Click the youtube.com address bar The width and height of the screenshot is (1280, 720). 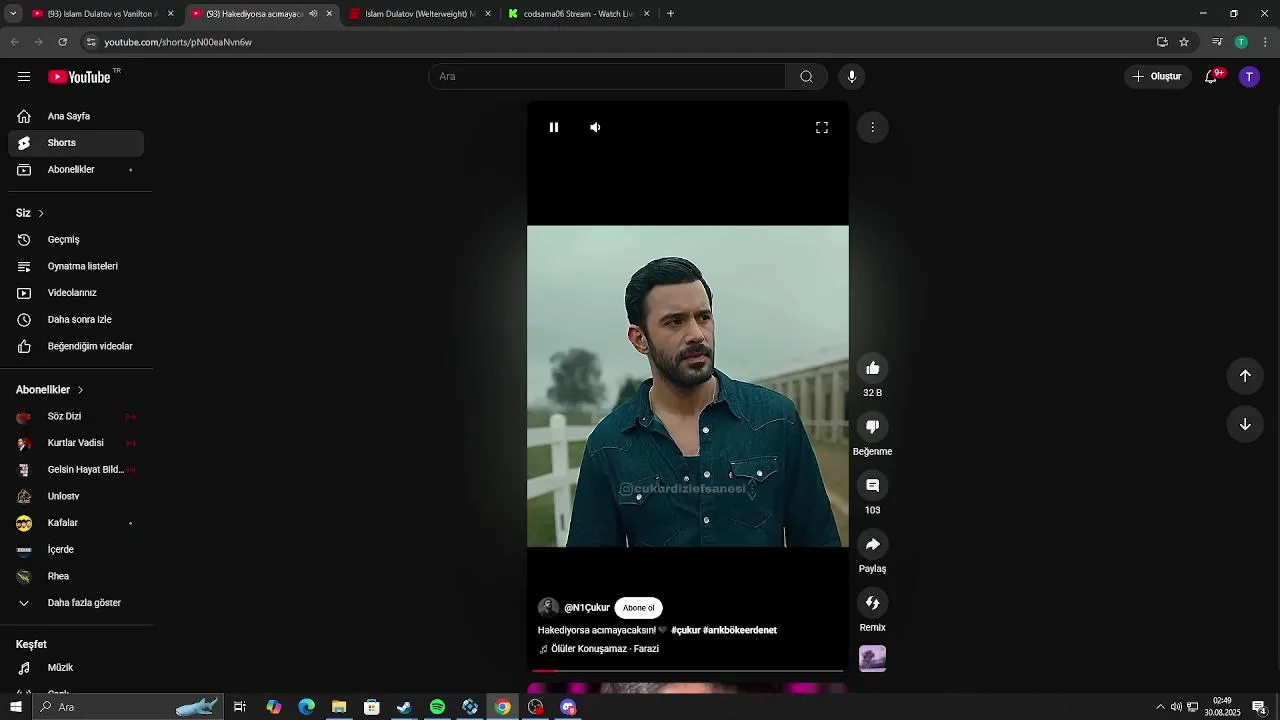[620, 42]
